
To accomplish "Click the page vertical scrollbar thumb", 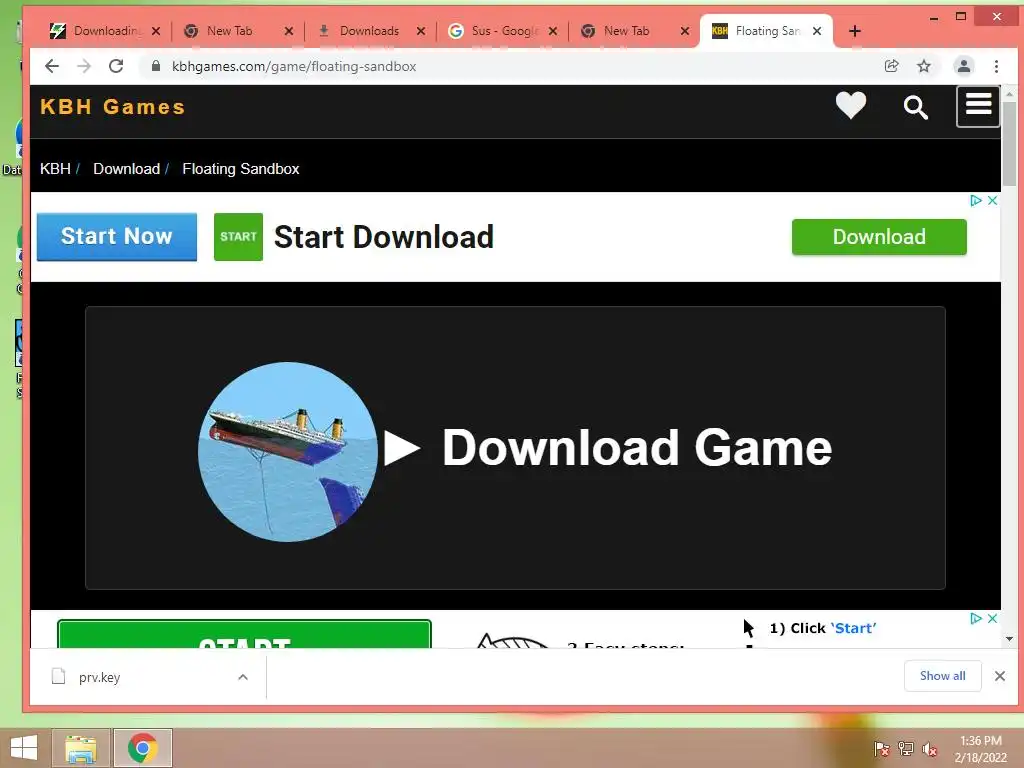I will coord(1010,144).
